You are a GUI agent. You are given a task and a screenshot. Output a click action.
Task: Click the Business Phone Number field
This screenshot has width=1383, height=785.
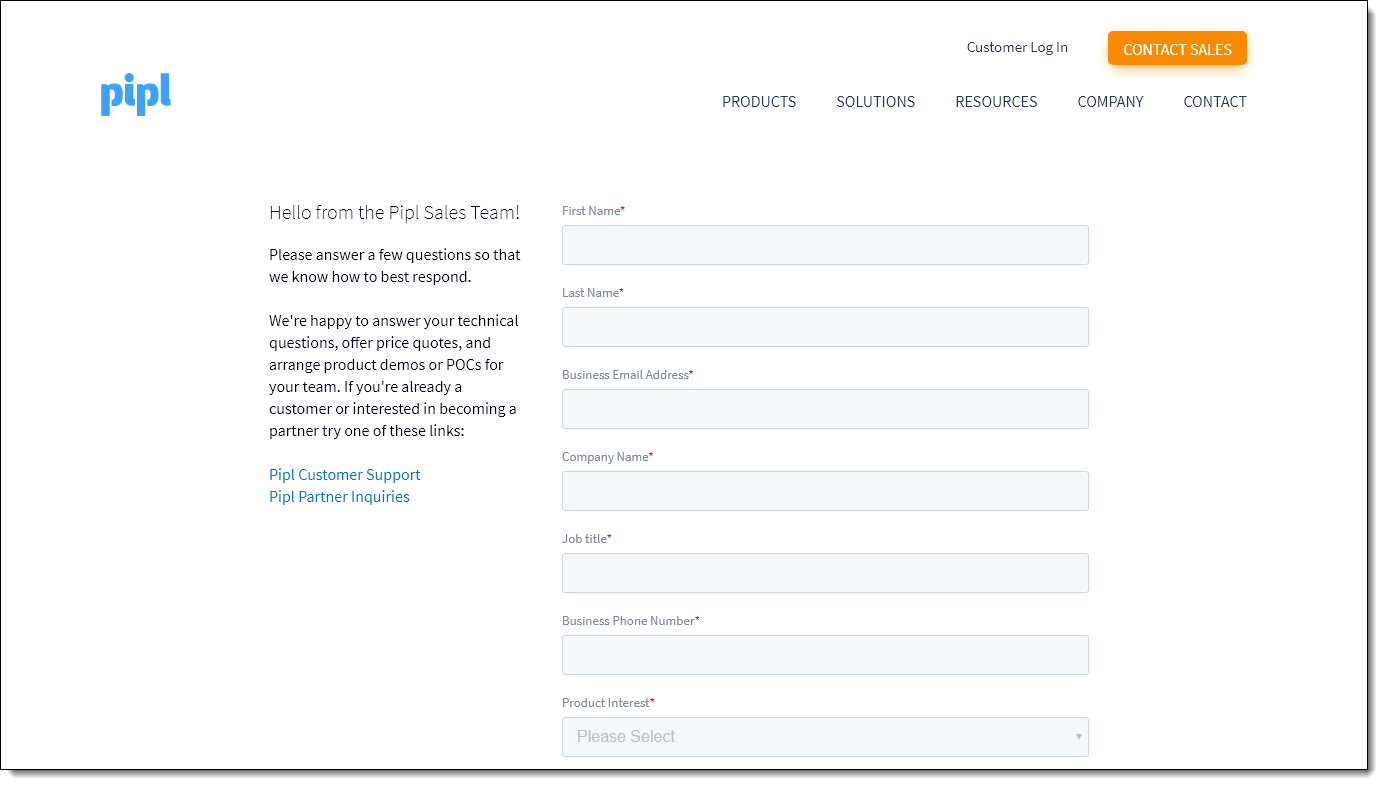click(x=824, y=655)
